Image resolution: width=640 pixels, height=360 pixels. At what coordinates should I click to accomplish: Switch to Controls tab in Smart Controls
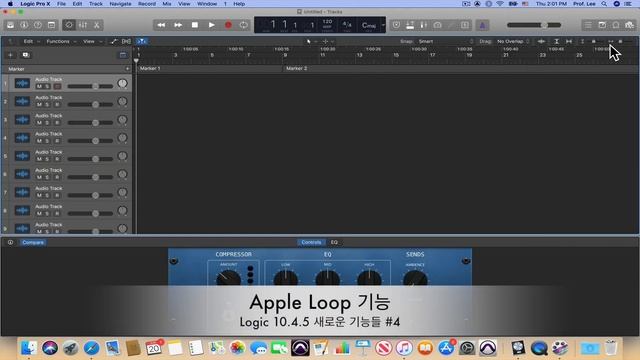311,242
